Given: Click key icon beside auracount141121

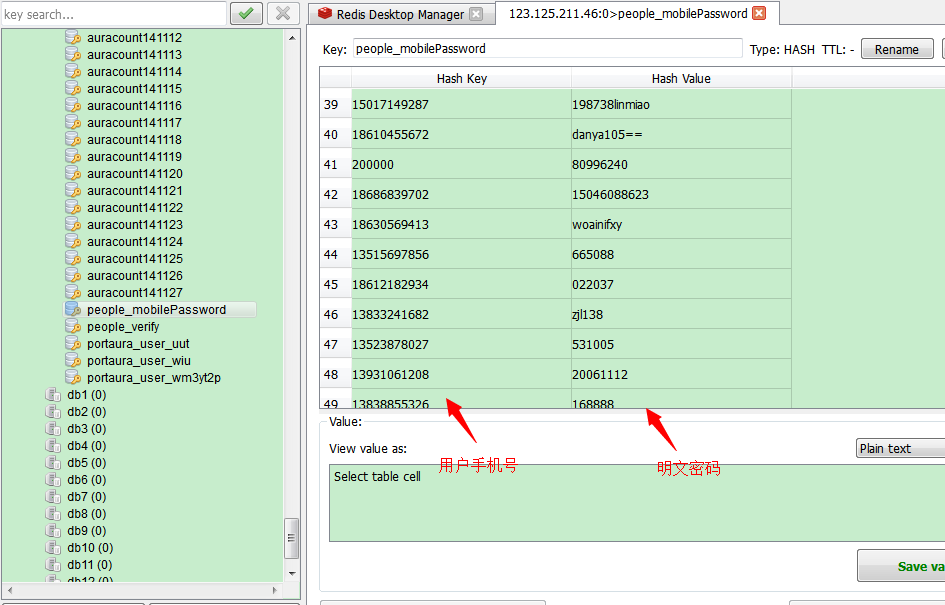Looking at the screenshot, I should (73, 190).
